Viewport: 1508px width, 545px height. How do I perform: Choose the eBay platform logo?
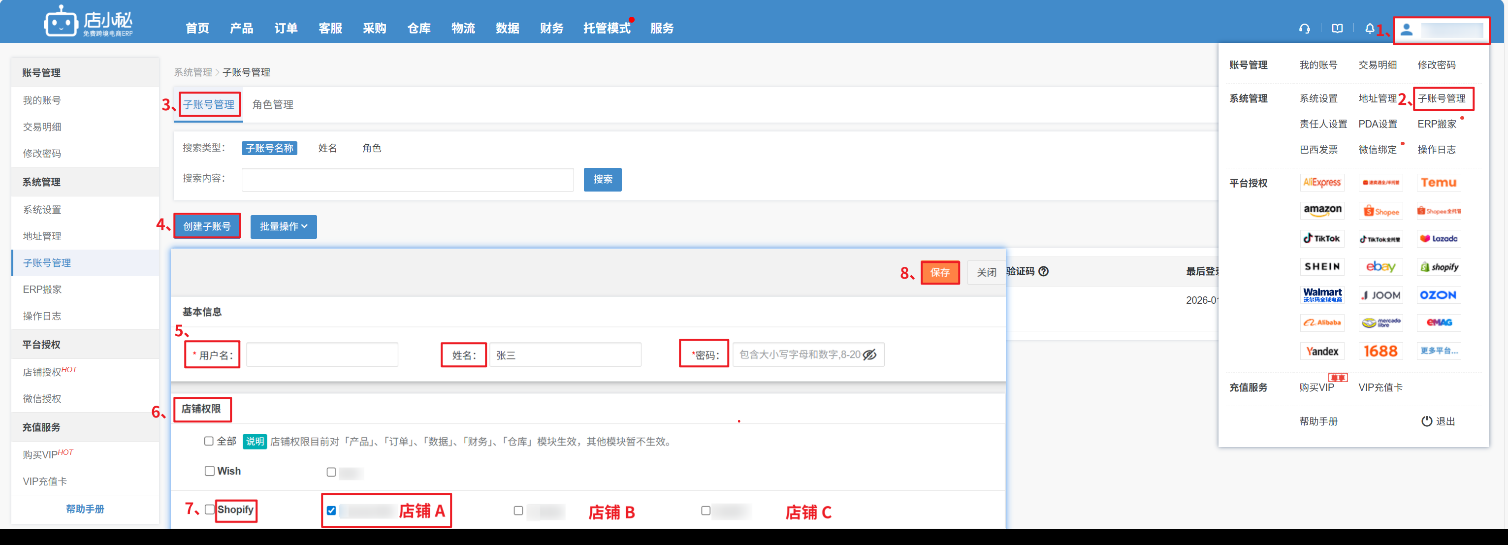click(1380, 267)
